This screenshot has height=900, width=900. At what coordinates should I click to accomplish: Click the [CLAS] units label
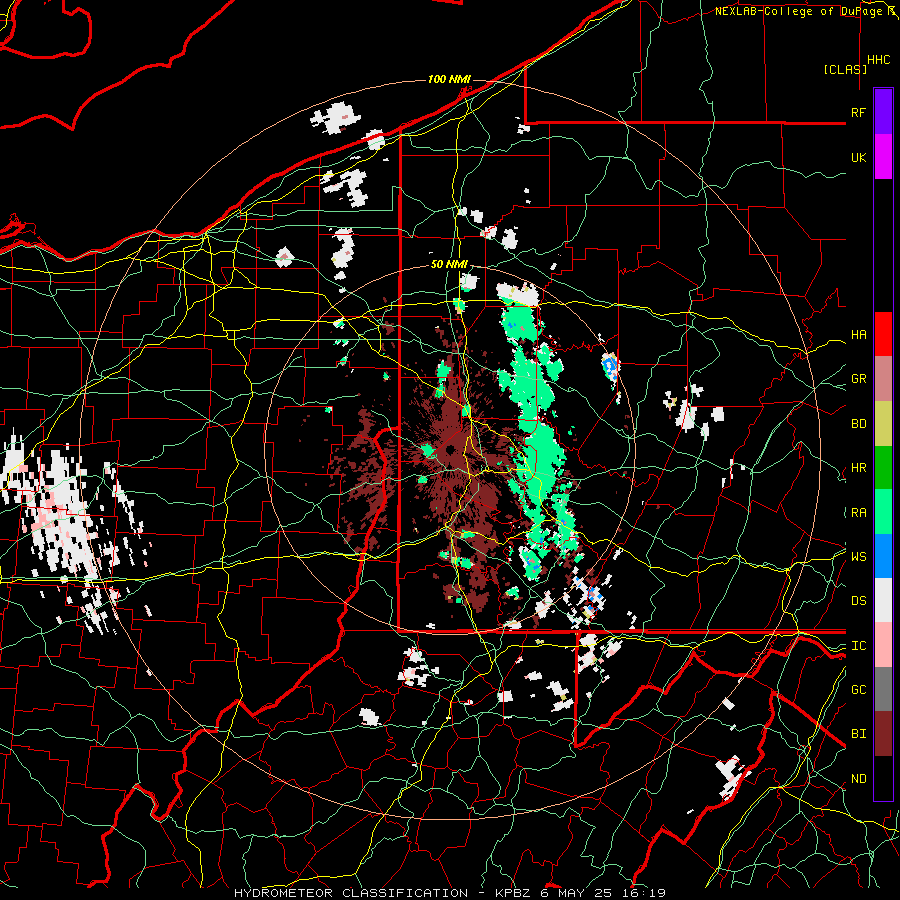click(845, 69)
